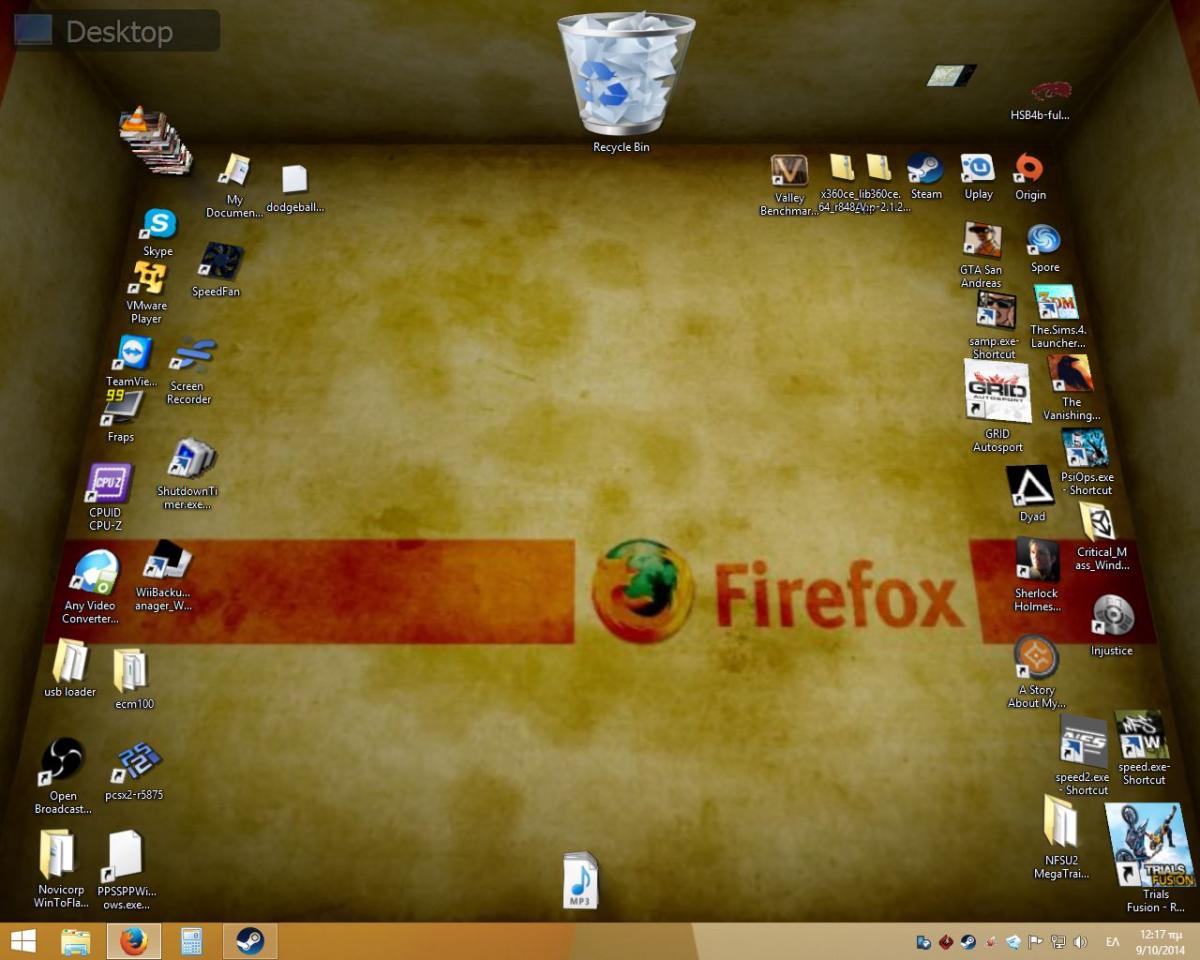Screen dimensions: 1200x960
Task: Open A Story About My Uncle shortcut
Action: click(x=1037, y=657)
